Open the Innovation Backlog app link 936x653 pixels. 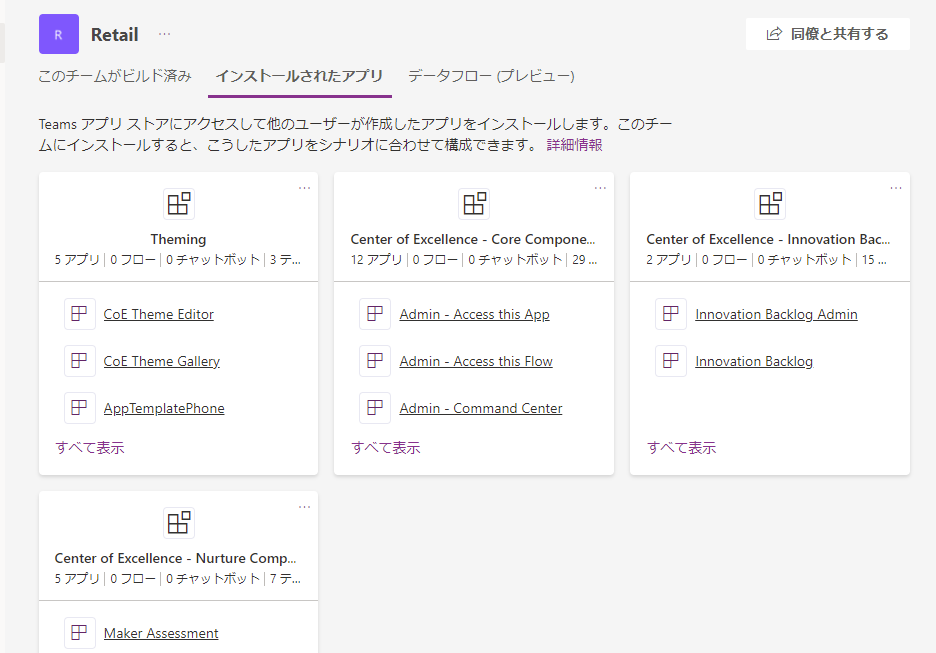pyautogui.click(x=754, y=361)
